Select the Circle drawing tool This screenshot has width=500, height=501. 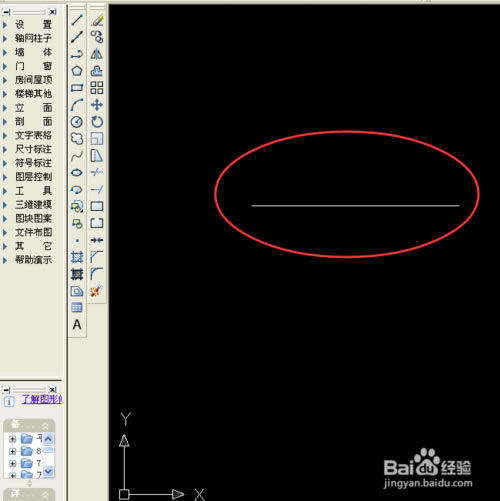coord(77,122)
